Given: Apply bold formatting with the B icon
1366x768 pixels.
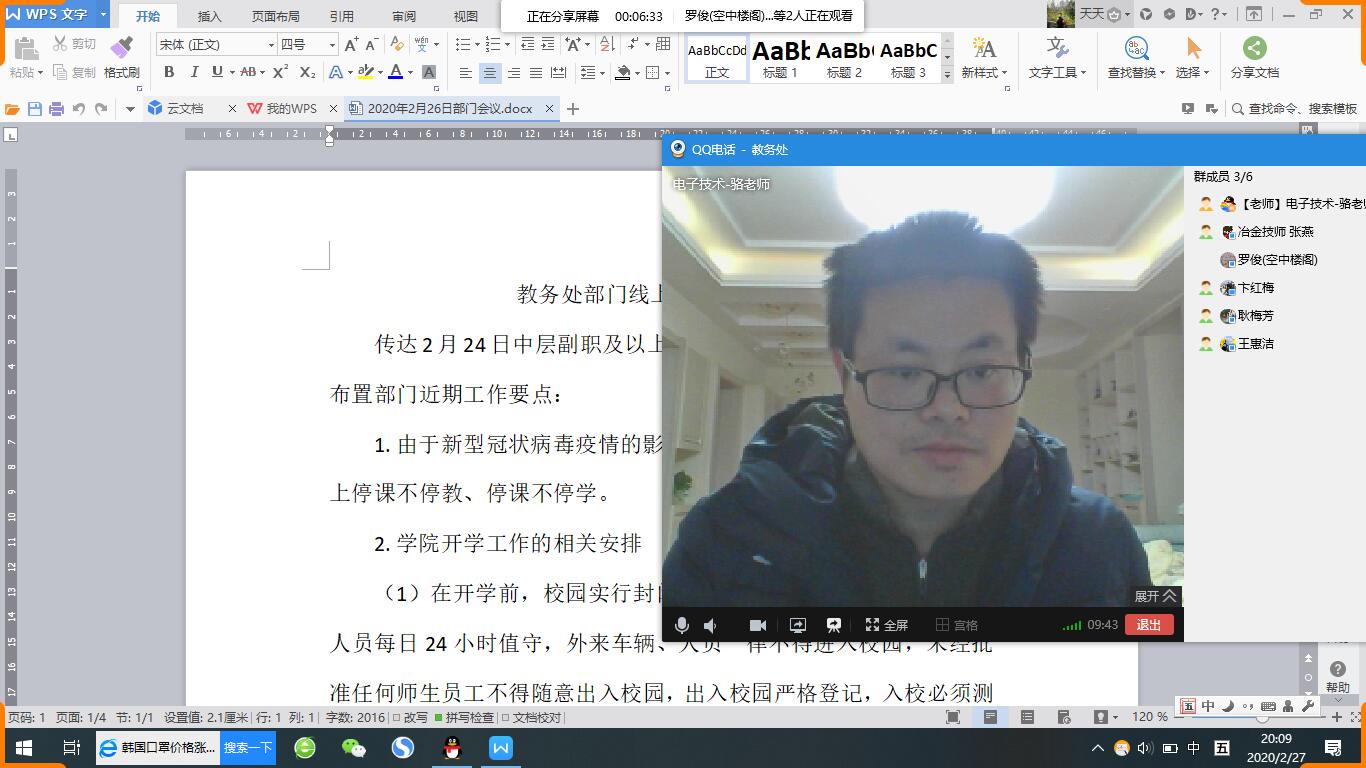Looking at the screenshot, I should coord(169,72).
